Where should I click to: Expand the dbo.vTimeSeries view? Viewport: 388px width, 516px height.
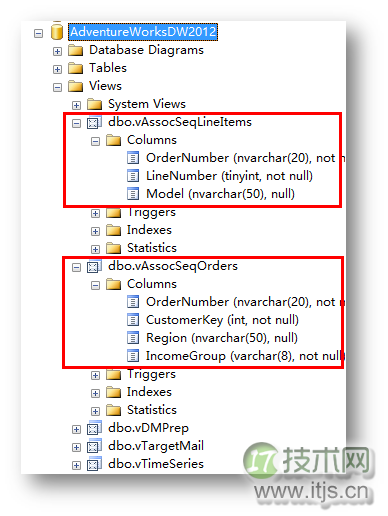76,465
